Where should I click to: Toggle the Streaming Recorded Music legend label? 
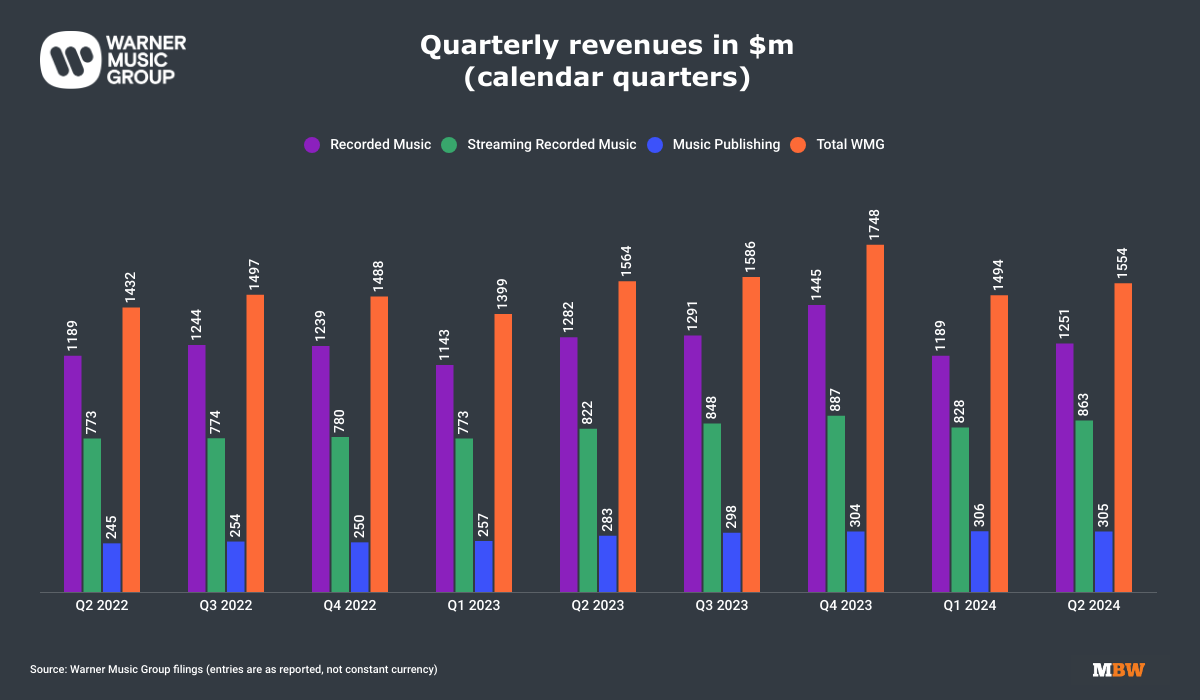[551, 144]
